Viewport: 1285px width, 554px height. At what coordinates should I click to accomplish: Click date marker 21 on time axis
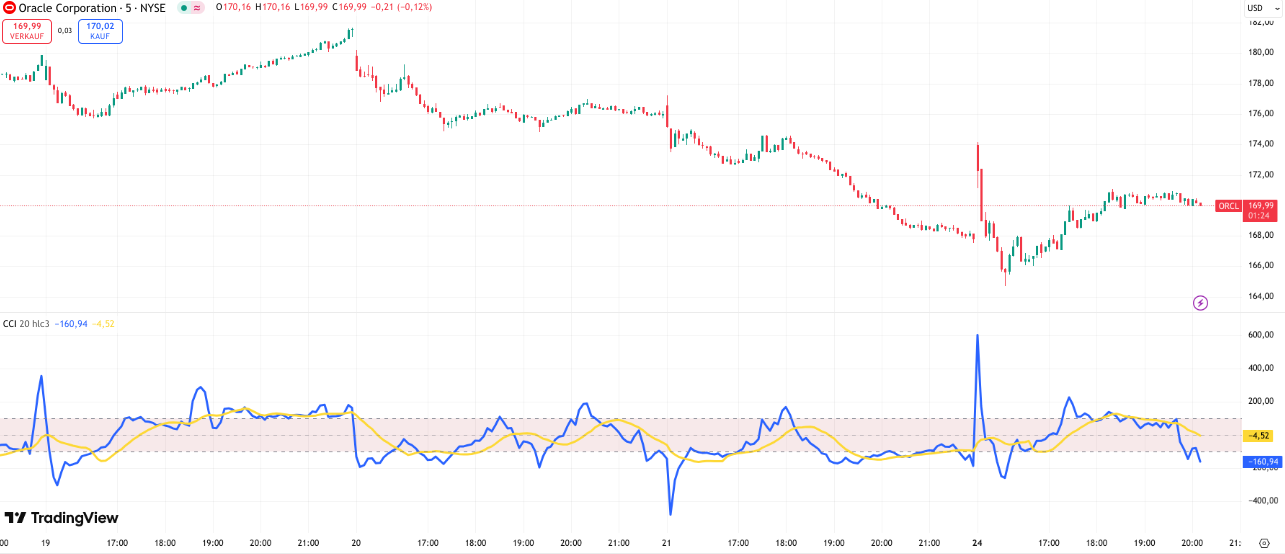[667, 543]
